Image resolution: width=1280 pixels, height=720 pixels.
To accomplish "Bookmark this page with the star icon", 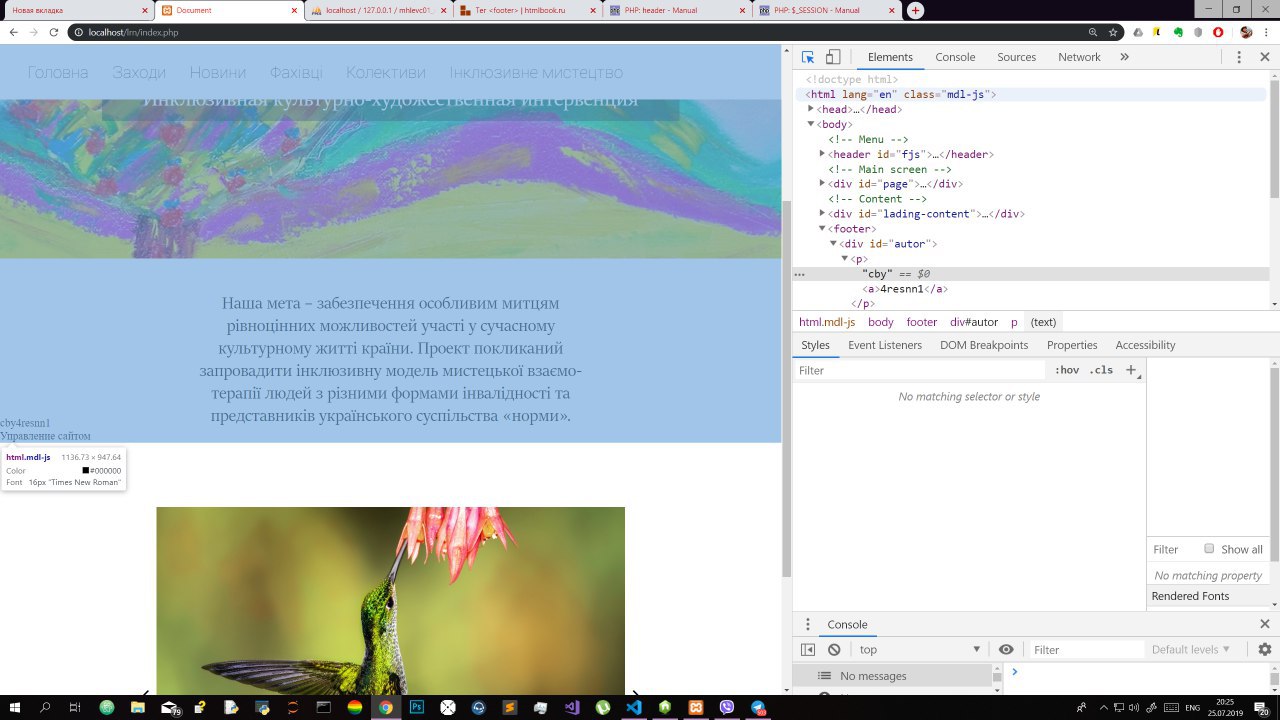I will click(x=1112, y=32).
